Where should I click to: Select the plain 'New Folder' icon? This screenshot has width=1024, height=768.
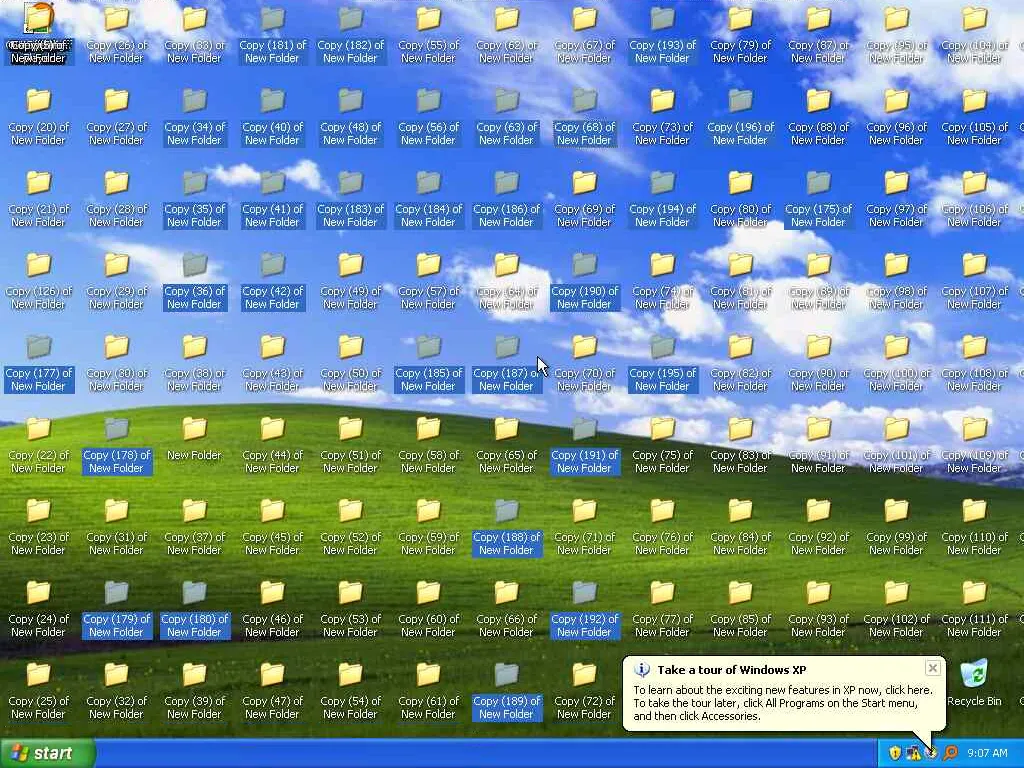pos(194,439)
